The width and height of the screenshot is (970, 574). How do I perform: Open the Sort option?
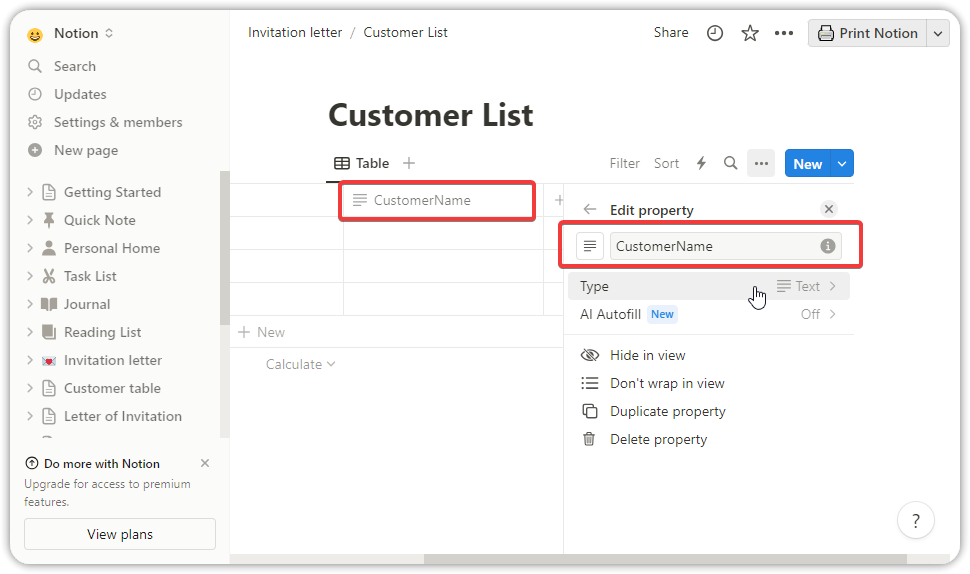click(x=666, y=163)
